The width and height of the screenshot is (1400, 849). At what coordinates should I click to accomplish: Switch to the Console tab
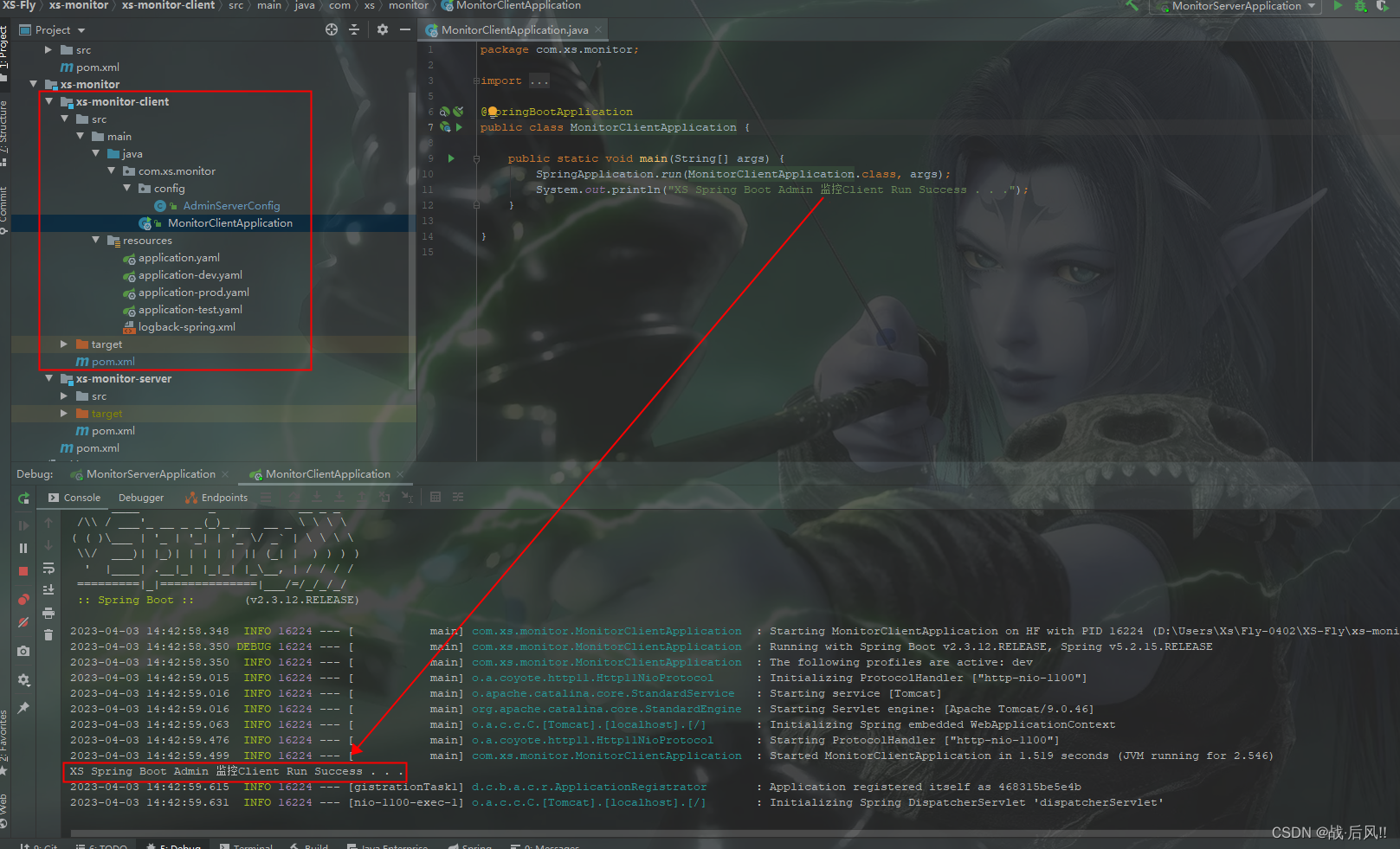pos(74,498)
